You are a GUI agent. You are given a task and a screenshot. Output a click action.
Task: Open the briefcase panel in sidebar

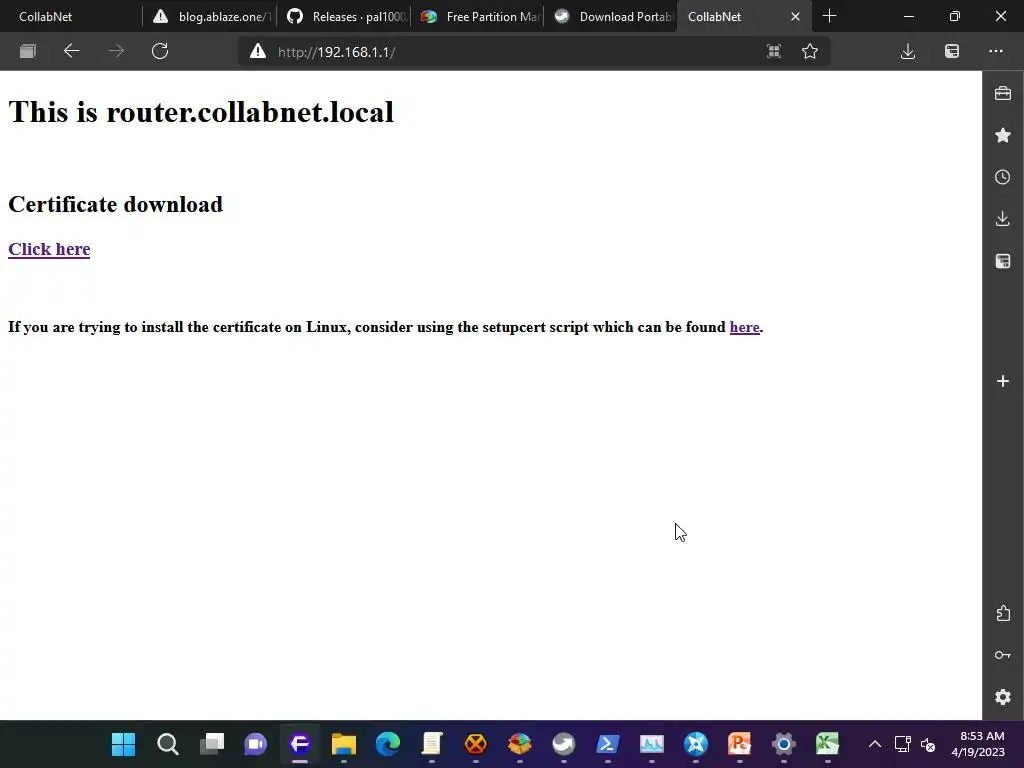coord(1003,93)
